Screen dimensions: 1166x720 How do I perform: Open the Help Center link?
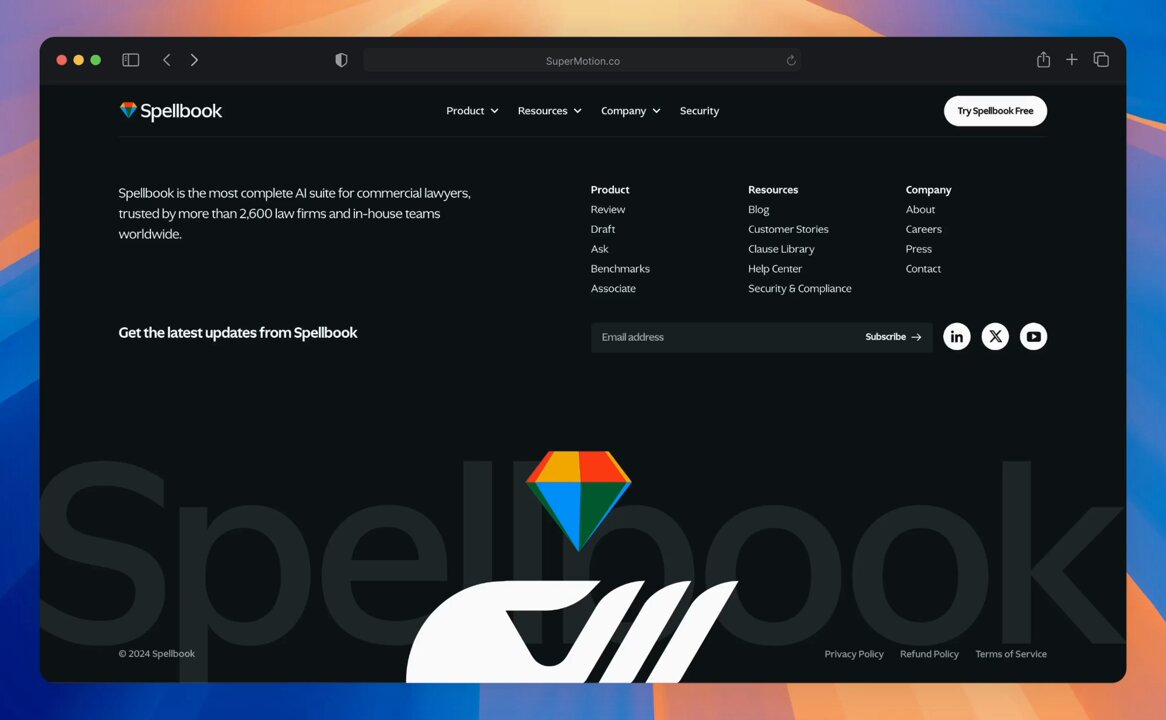pos(775,269)
